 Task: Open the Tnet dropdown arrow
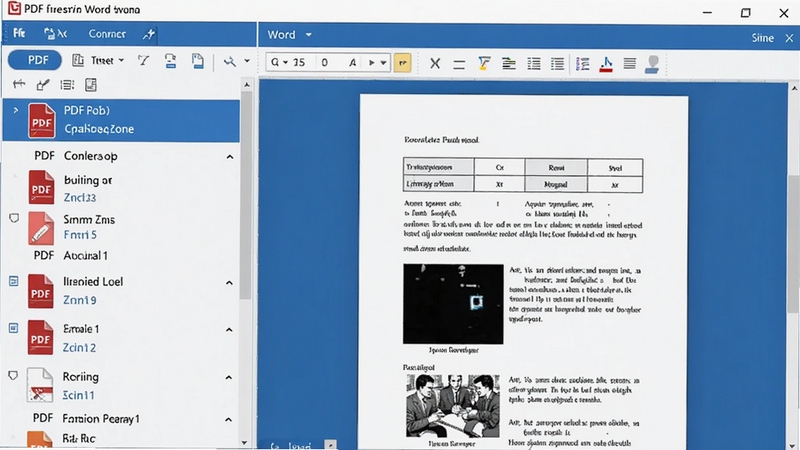pos(121,60)
